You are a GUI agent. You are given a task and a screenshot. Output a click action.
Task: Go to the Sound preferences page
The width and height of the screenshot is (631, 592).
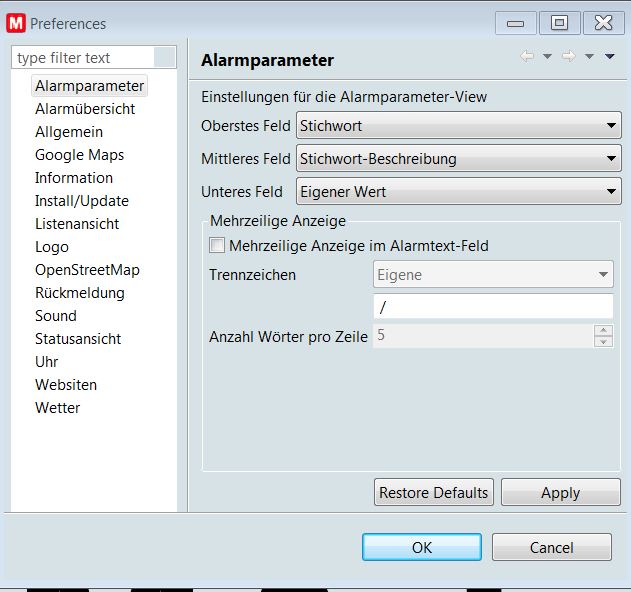click(56, 316)
